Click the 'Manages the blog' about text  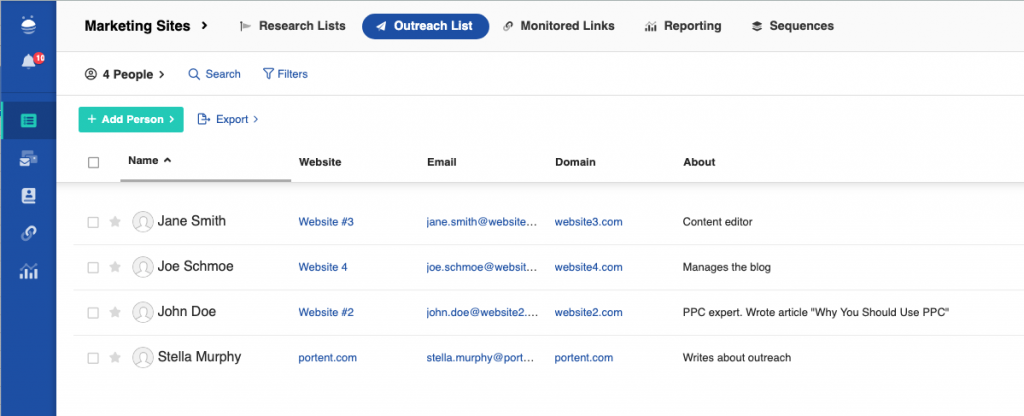click(726, 267)
